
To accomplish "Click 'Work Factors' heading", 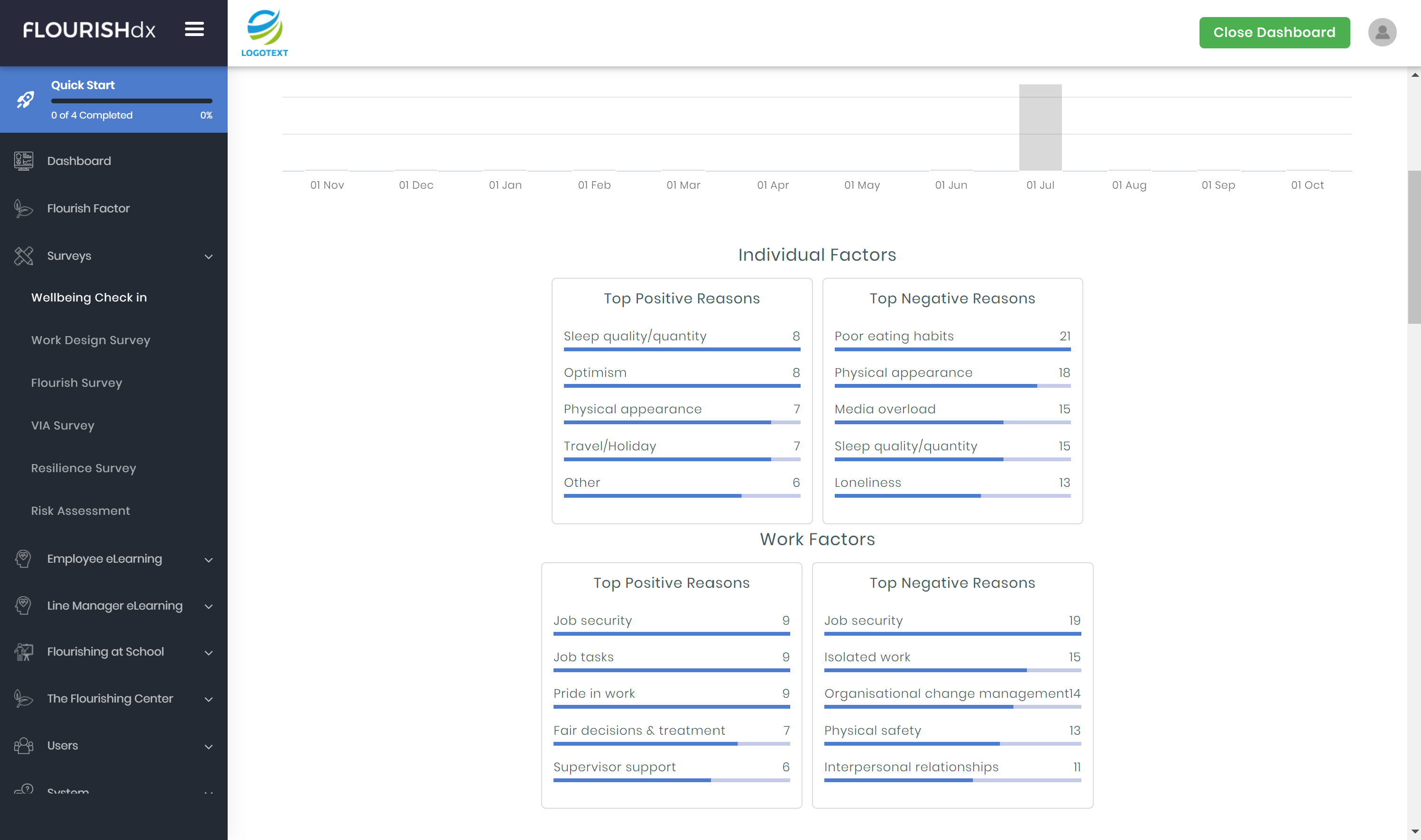I will [817, 539].
